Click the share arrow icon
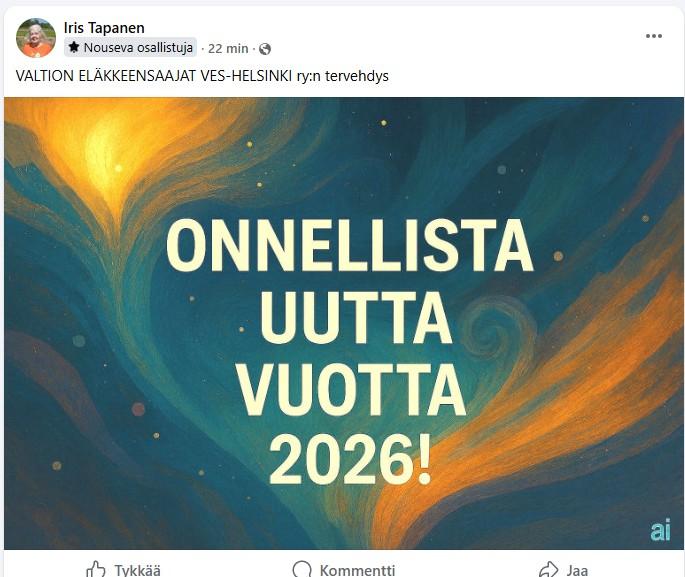Screen dimensions: 685x577 coord(549,569)
